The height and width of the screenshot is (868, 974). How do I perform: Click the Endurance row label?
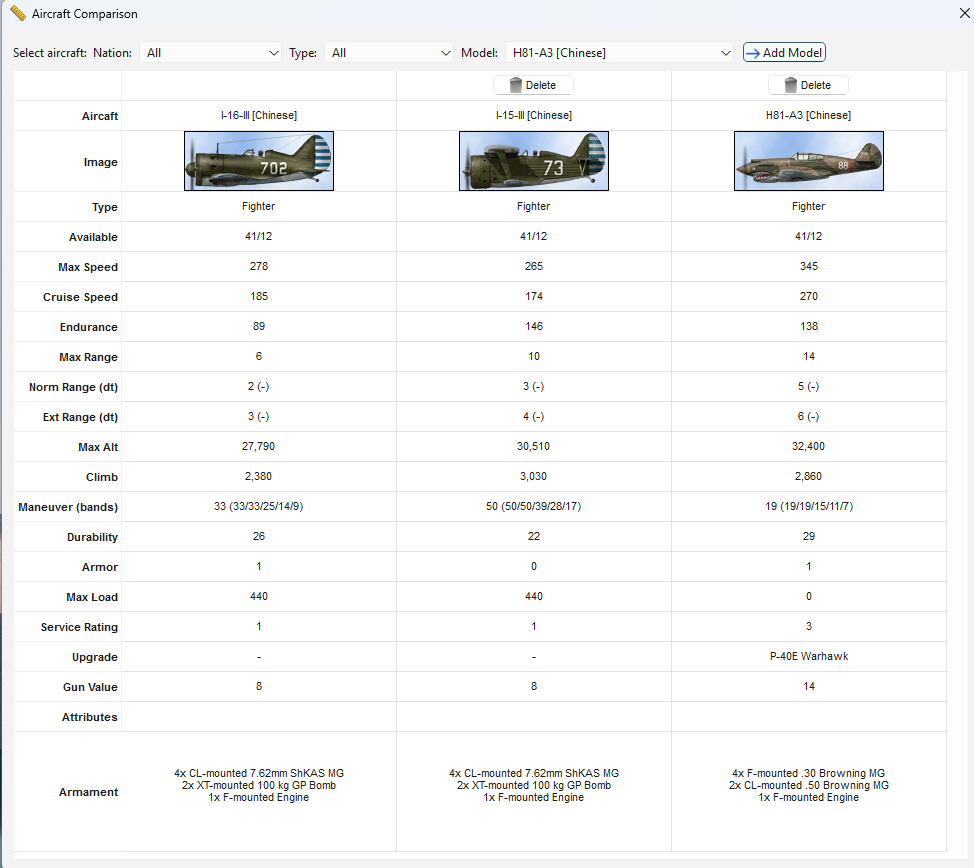[88, 327]
